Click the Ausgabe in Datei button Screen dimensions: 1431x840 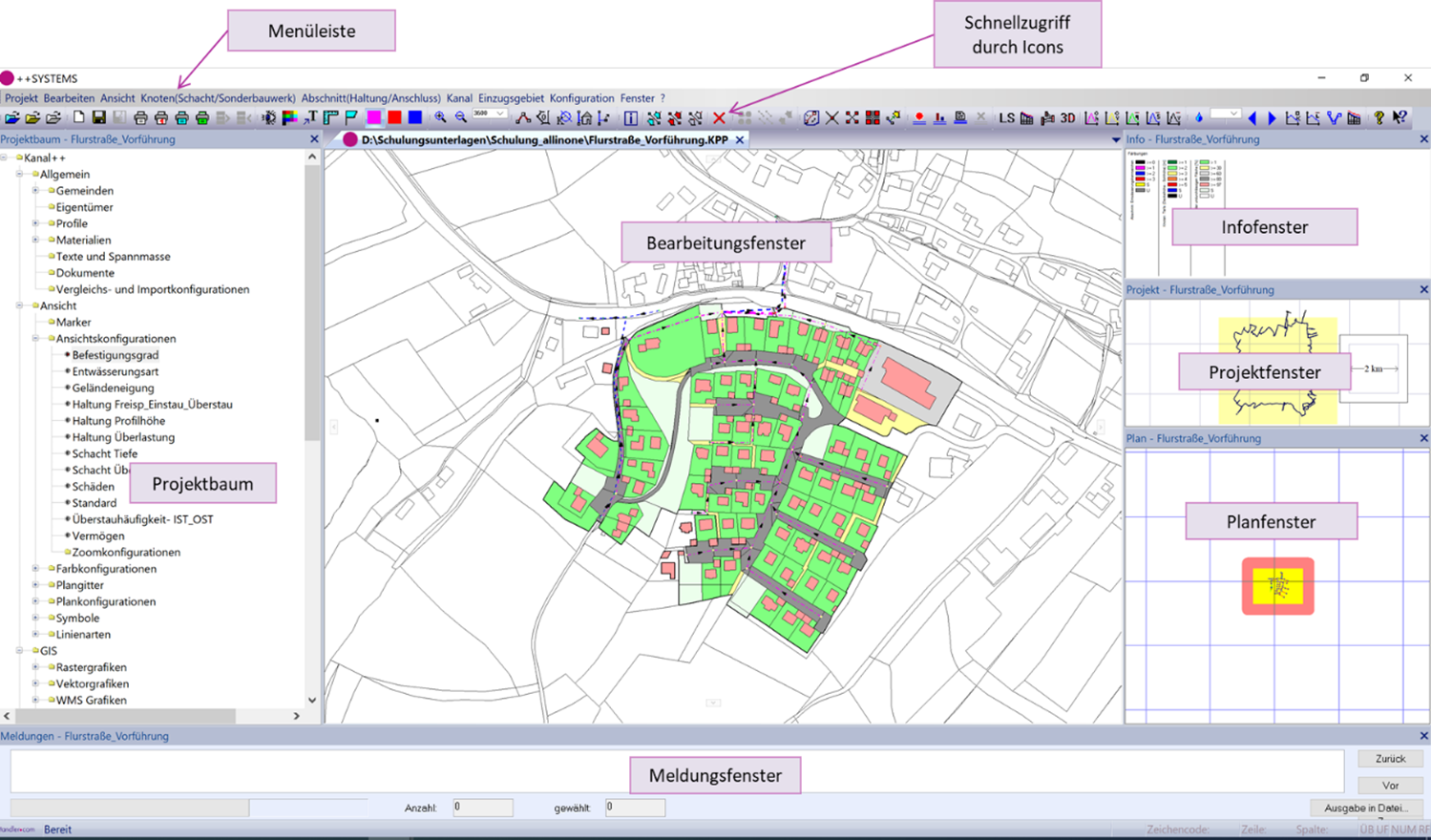point(1365,808)
